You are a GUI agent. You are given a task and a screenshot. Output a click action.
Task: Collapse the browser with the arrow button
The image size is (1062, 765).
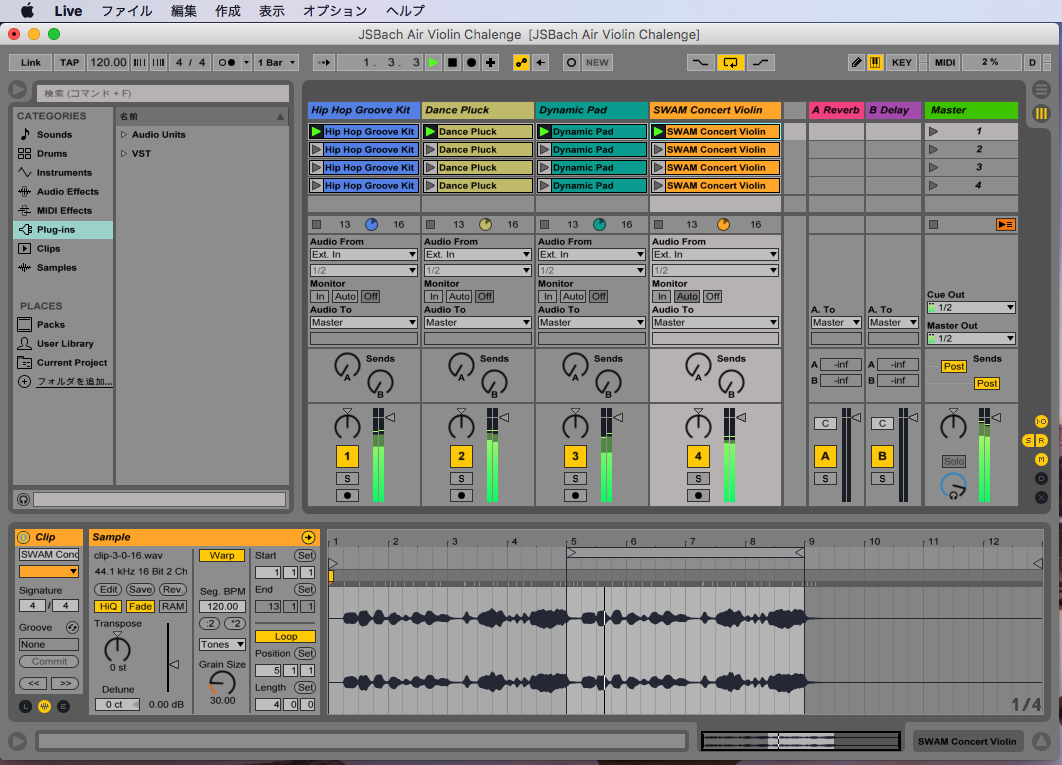coord(18,89)
